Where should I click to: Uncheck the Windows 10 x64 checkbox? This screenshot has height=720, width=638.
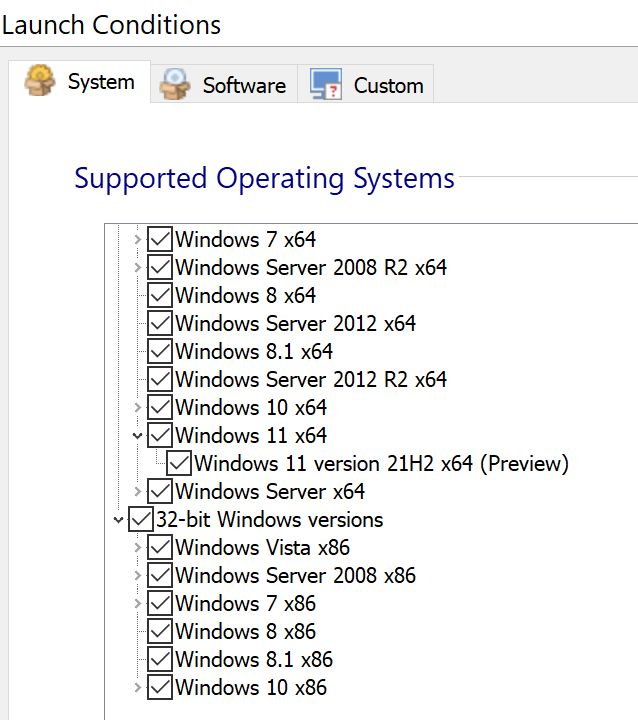point(160,407)
